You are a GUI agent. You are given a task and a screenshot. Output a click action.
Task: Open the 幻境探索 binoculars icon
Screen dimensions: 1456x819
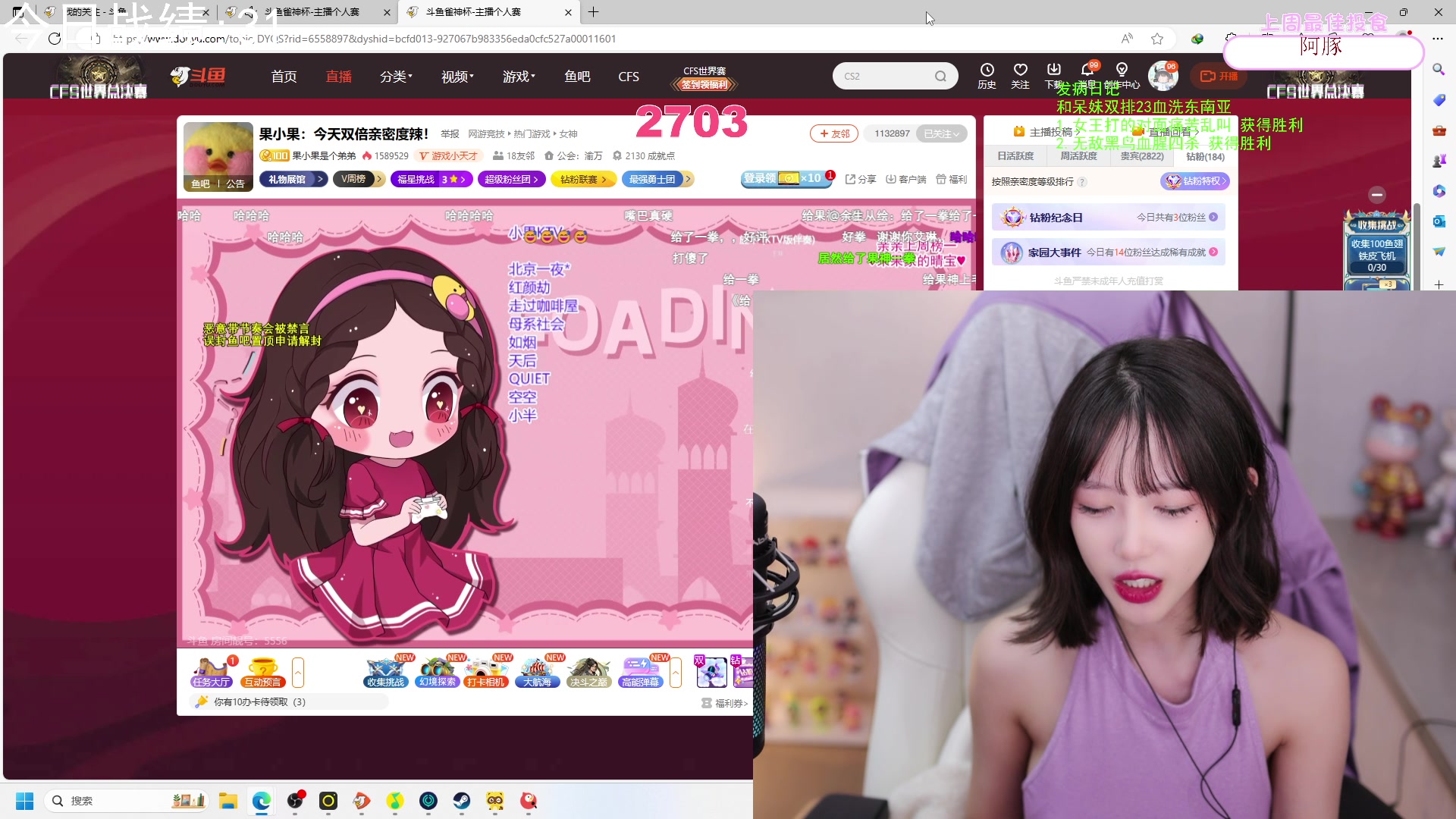pos(438,672)
